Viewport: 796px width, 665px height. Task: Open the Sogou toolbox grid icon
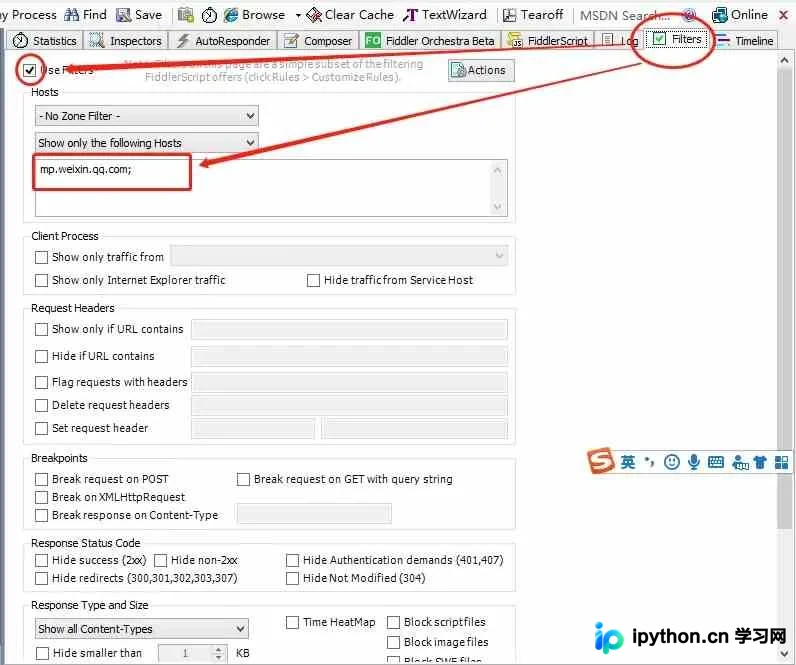[781, 462]
